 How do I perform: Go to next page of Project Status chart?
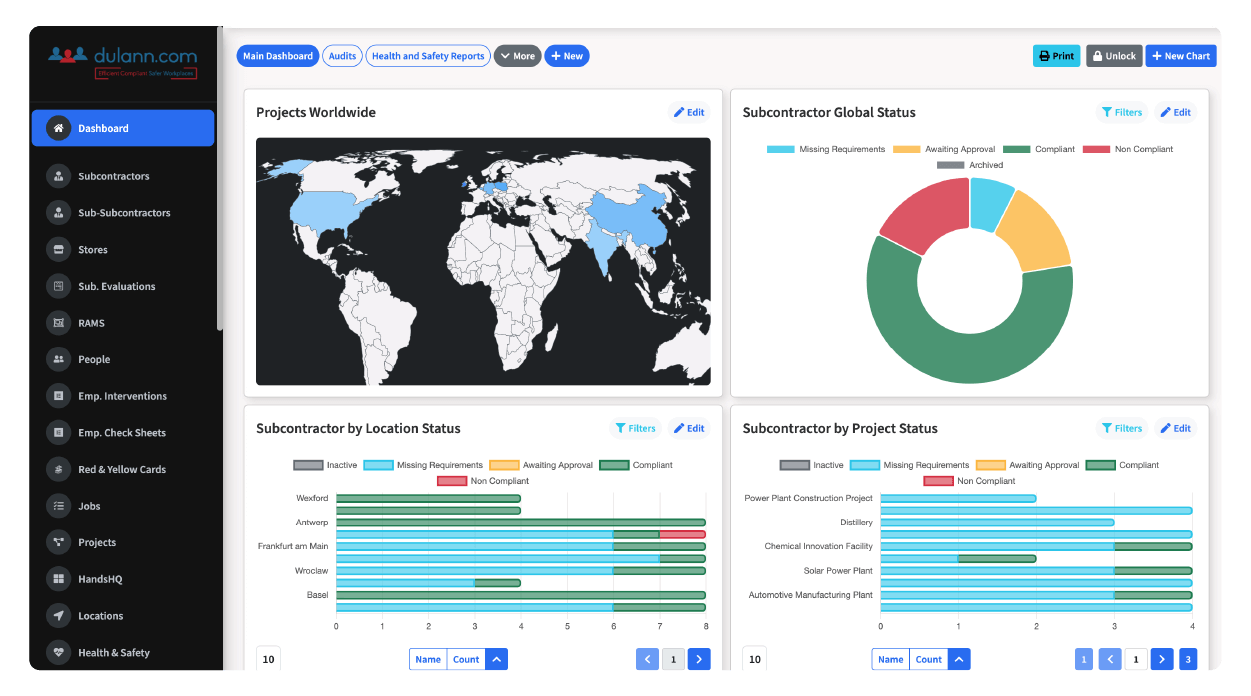click(1162, 659)
